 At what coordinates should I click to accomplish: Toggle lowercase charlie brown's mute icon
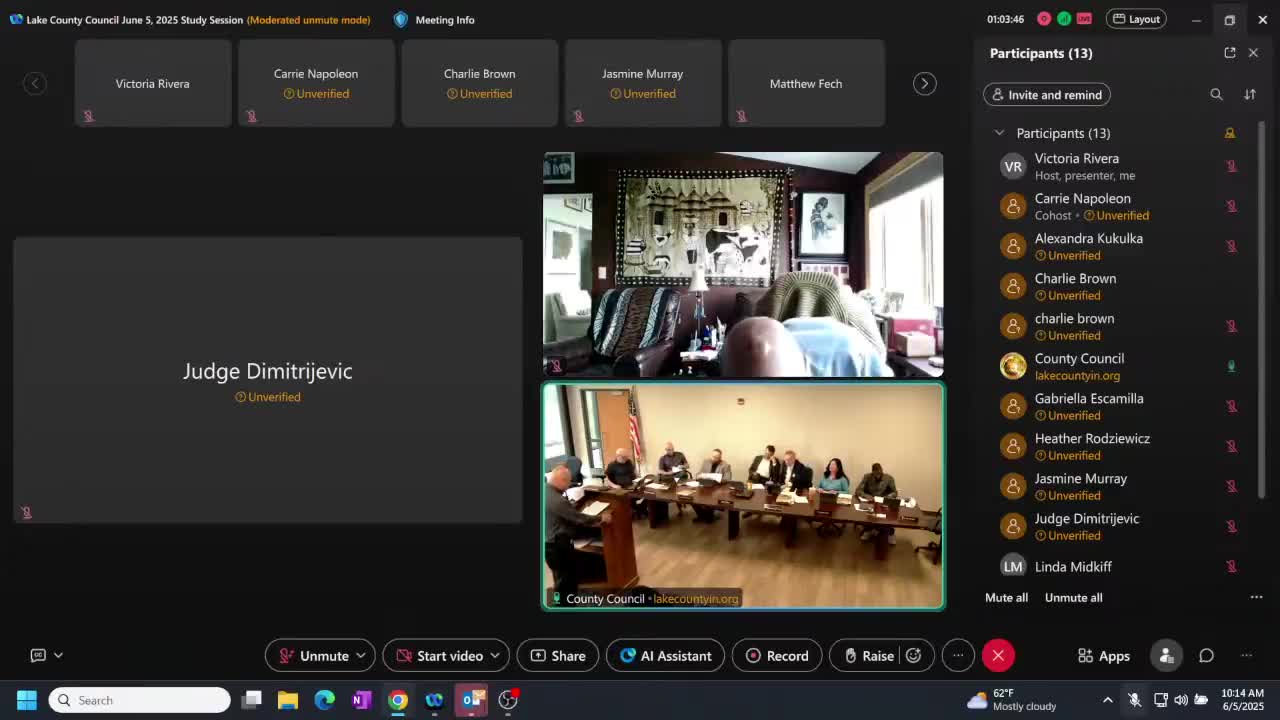1231,326
